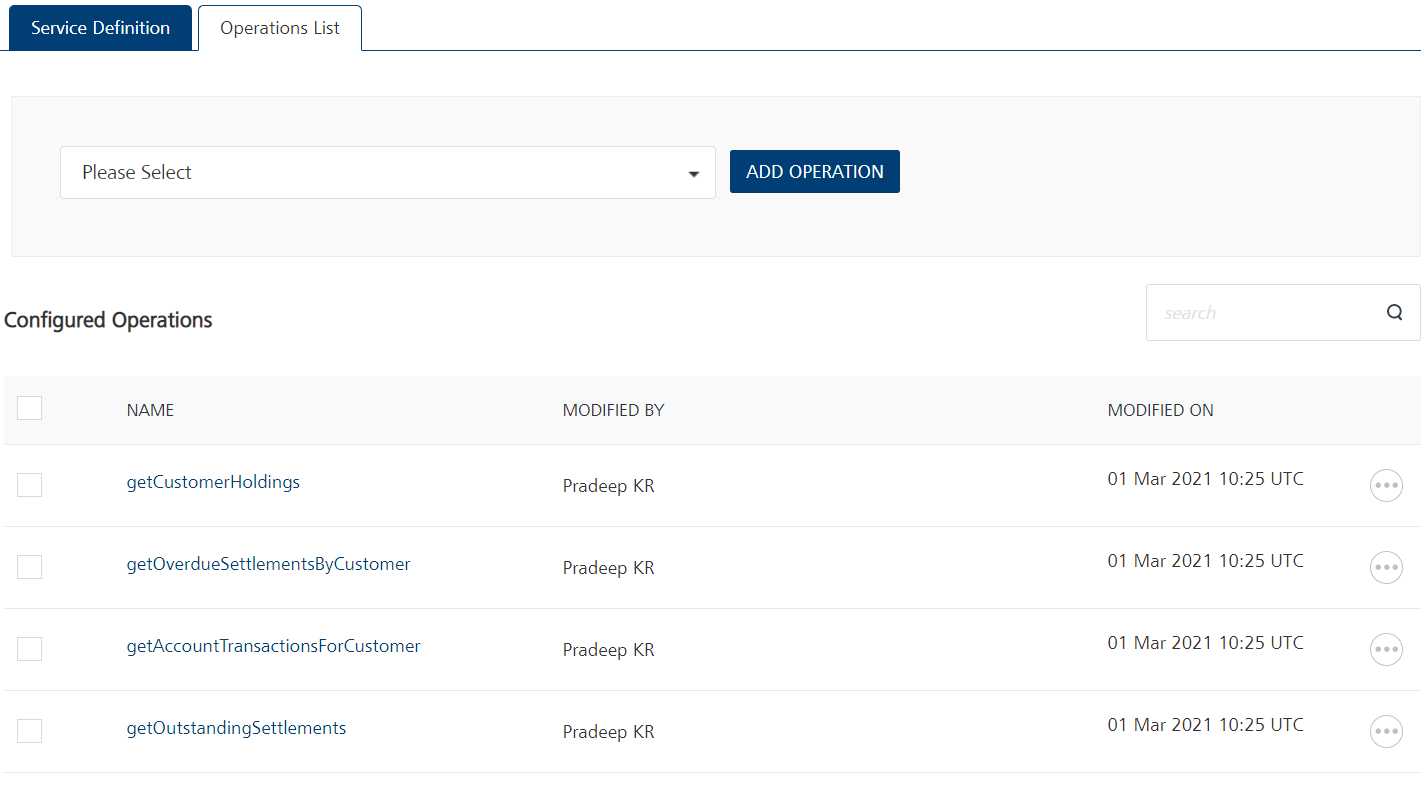The image size is (1422, 791).
Task: Open options menu for getAccountTransactionsForCustomer row
Action: click(1385, 649)
